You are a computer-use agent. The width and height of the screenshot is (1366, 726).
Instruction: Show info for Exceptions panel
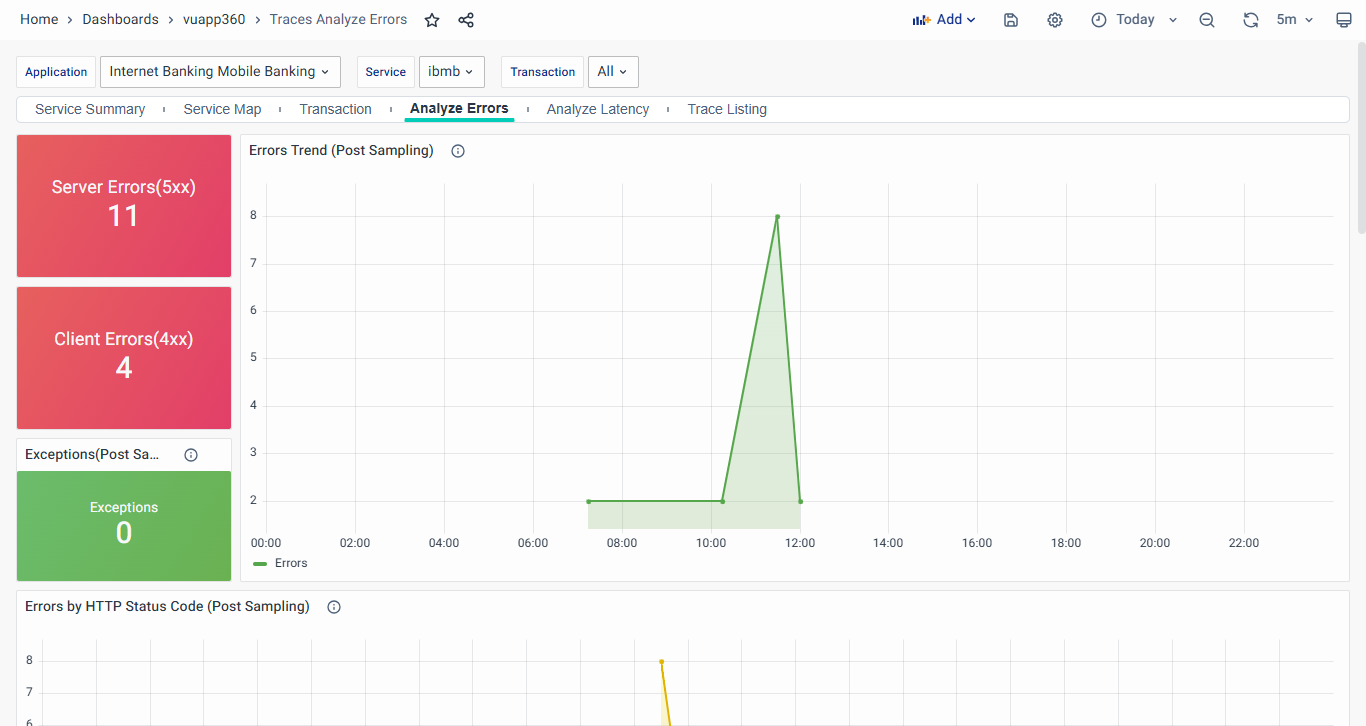[x=191, y=455]
